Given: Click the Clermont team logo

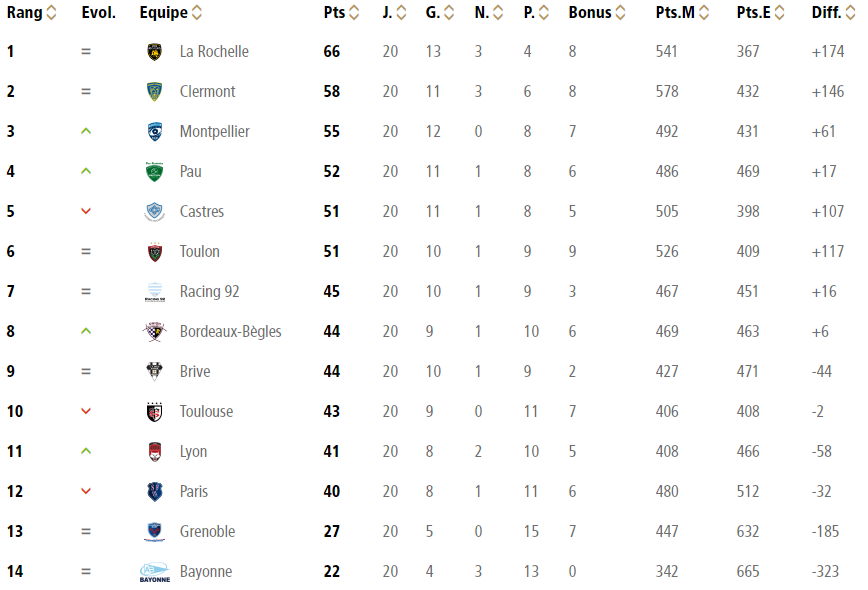Looking at the screenshot, I should point(154,91).
